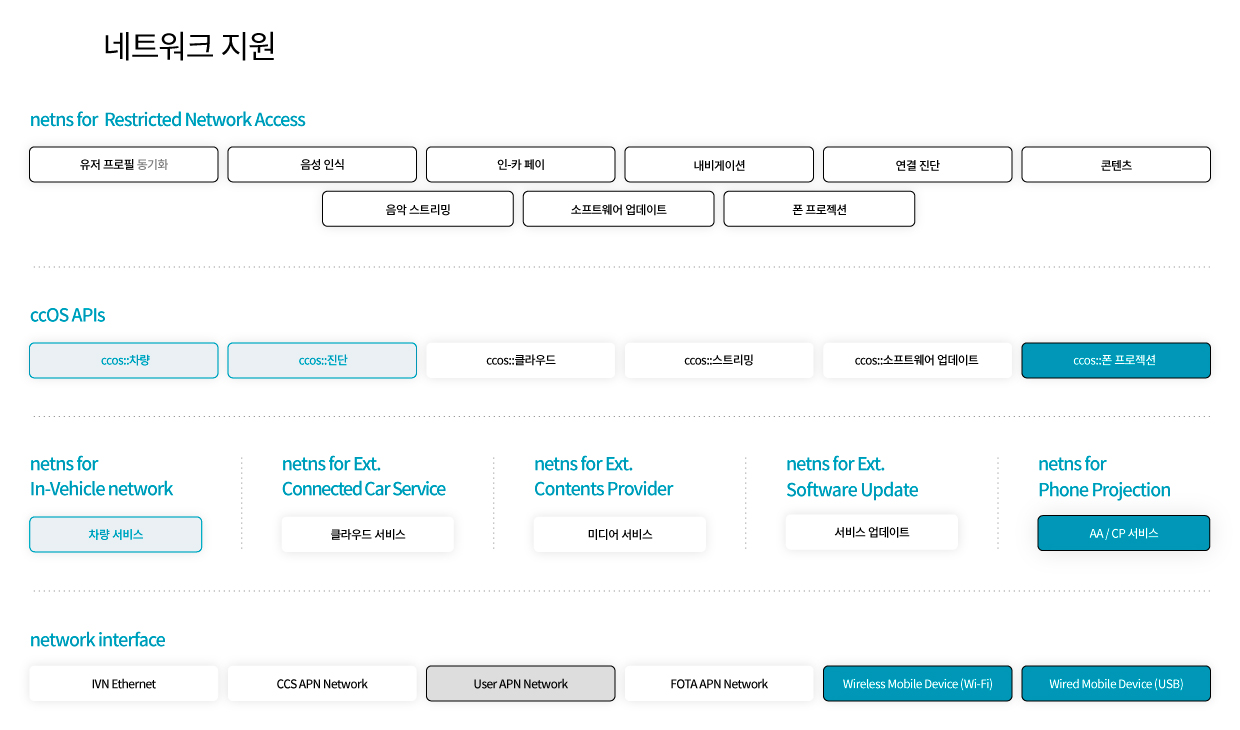Open the netns for Restricted Network Access heading

coord(167,119)
